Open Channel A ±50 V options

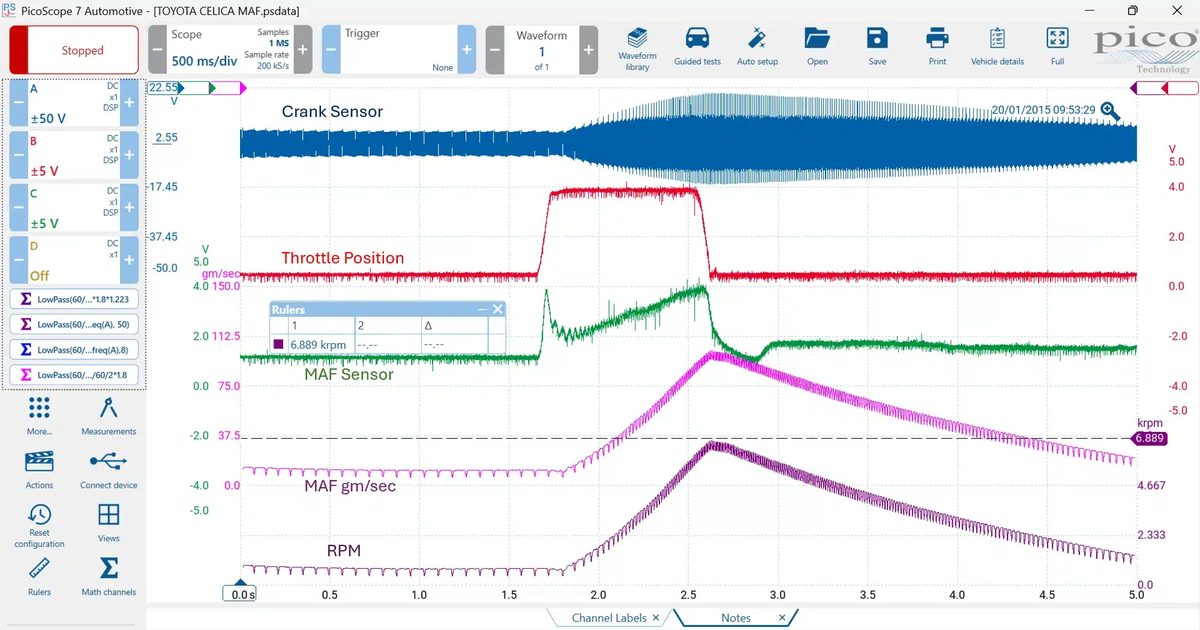click(x=74, y=103)
